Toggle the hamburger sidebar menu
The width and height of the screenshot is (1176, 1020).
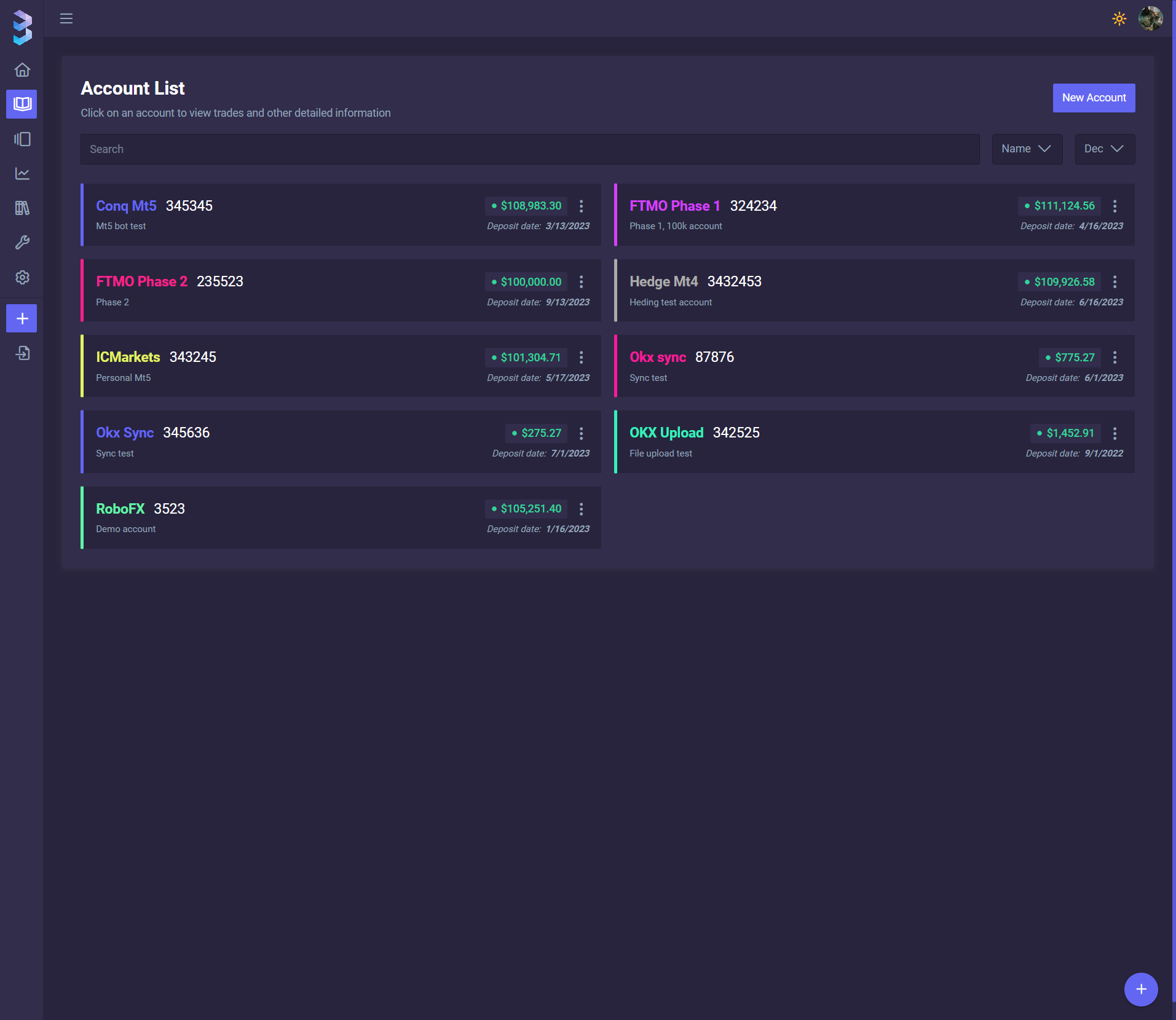pos(66,18)
